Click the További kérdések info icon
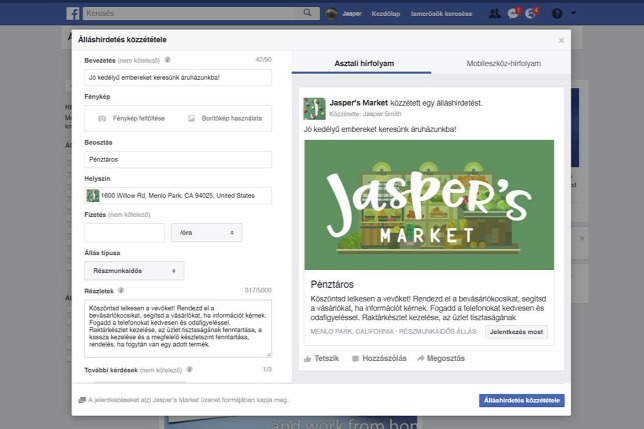This screenshot has height=429, width=644. 189,369
